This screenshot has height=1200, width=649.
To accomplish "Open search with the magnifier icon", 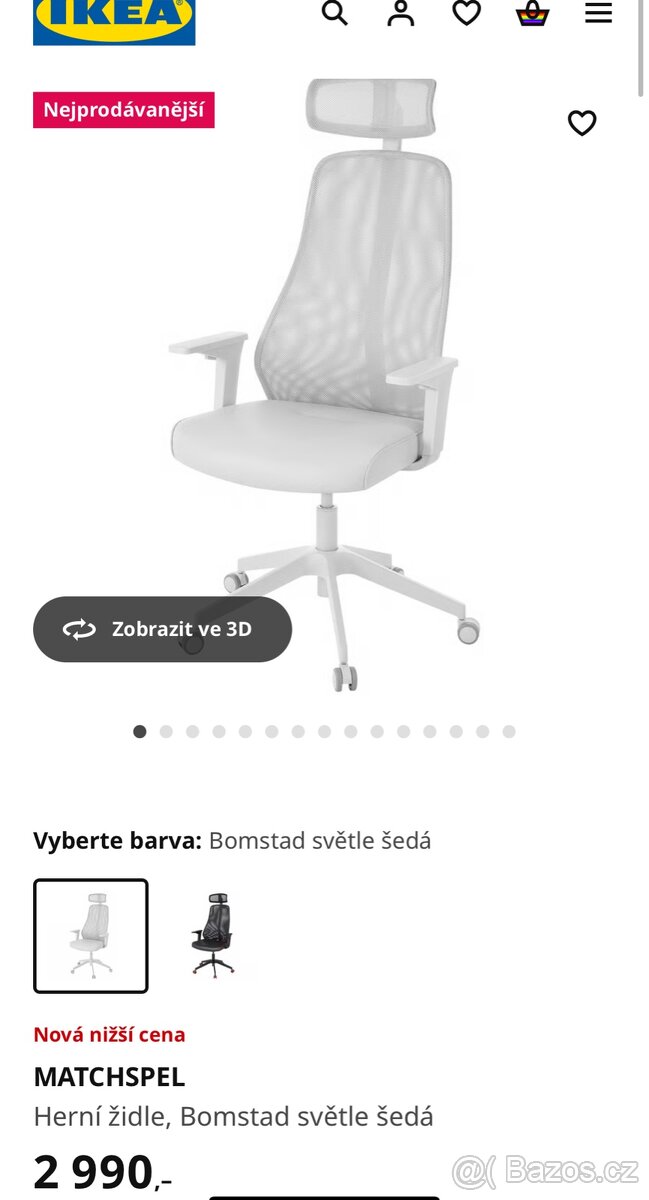I will pos(335,13).
